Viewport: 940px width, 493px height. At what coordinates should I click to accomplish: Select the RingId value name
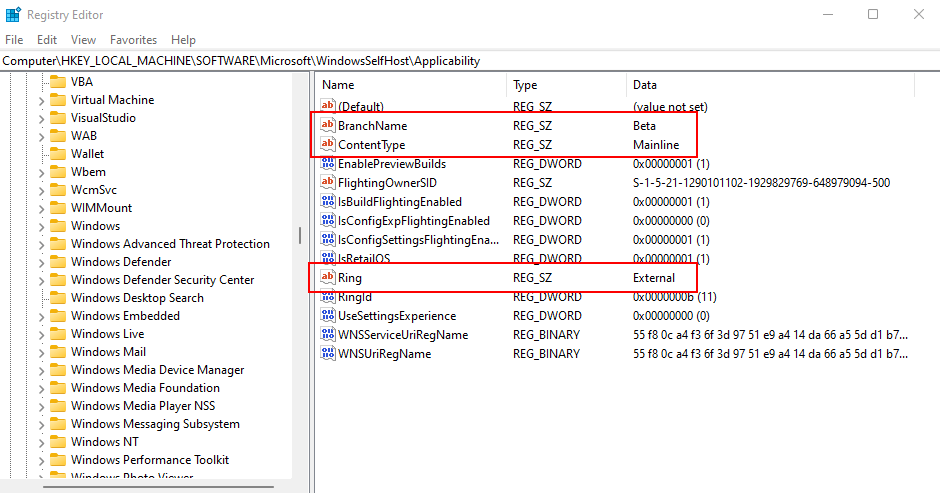pyautogui.click(x=354, y=297)
